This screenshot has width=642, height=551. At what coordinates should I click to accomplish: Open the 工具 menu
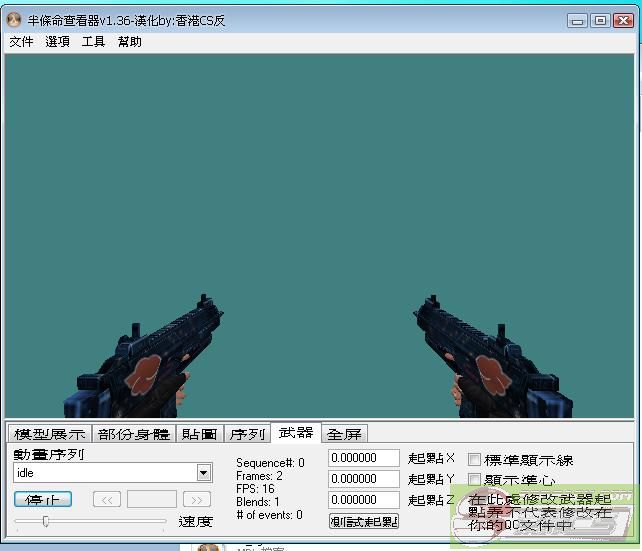tap(93, 42)
